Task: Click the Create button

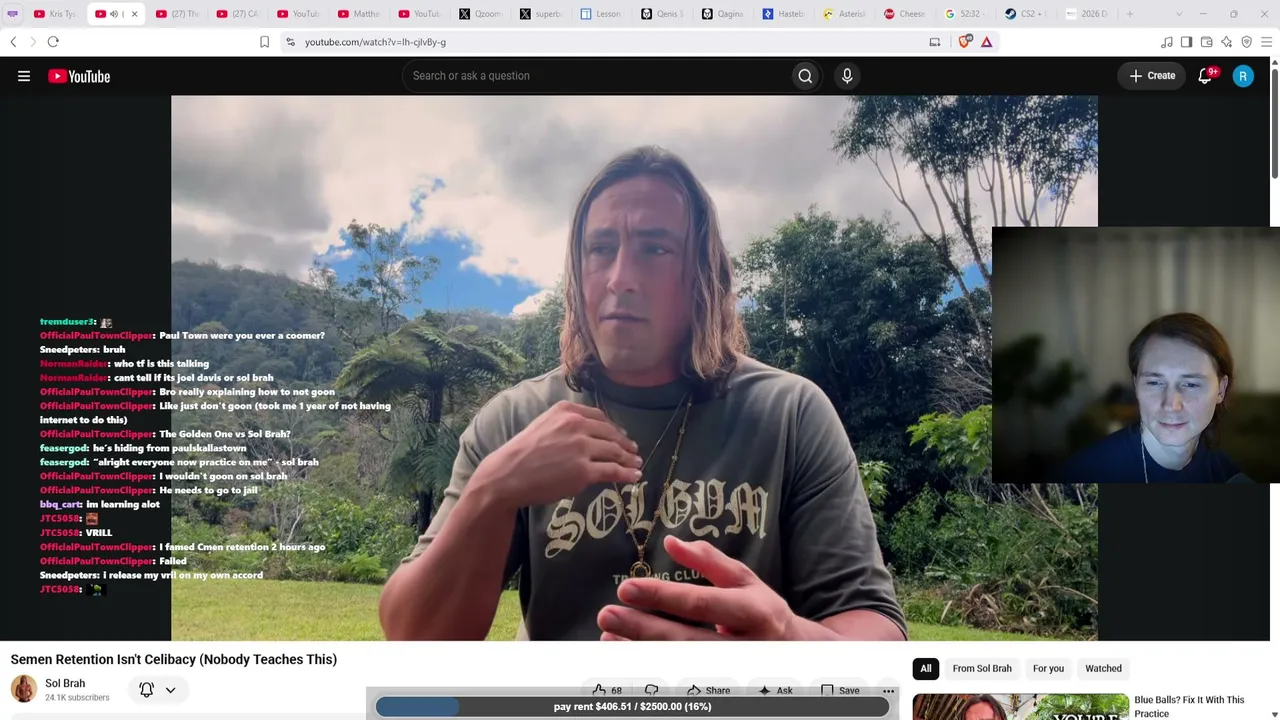Action: (1152, 76)
